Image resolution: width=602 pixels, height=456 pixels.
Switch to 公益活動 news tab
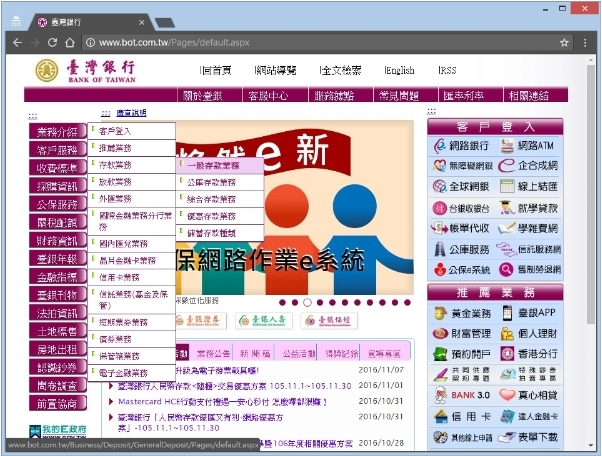(x=299, y=354)
